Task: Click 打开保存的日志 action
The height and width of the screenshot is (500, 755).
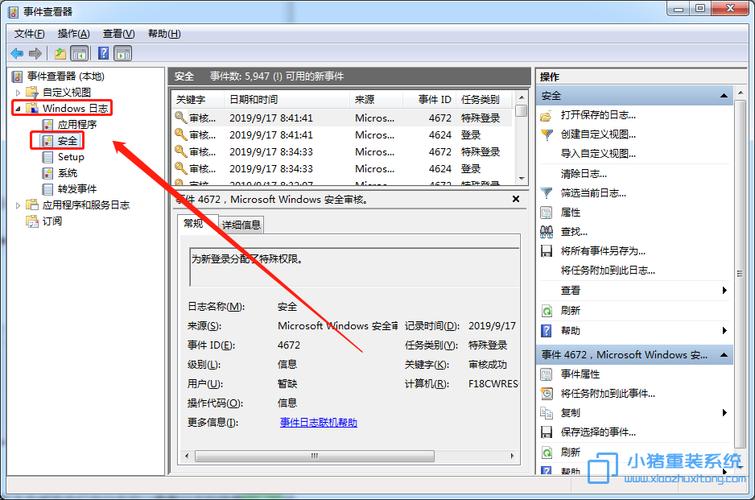Action: 598,115
